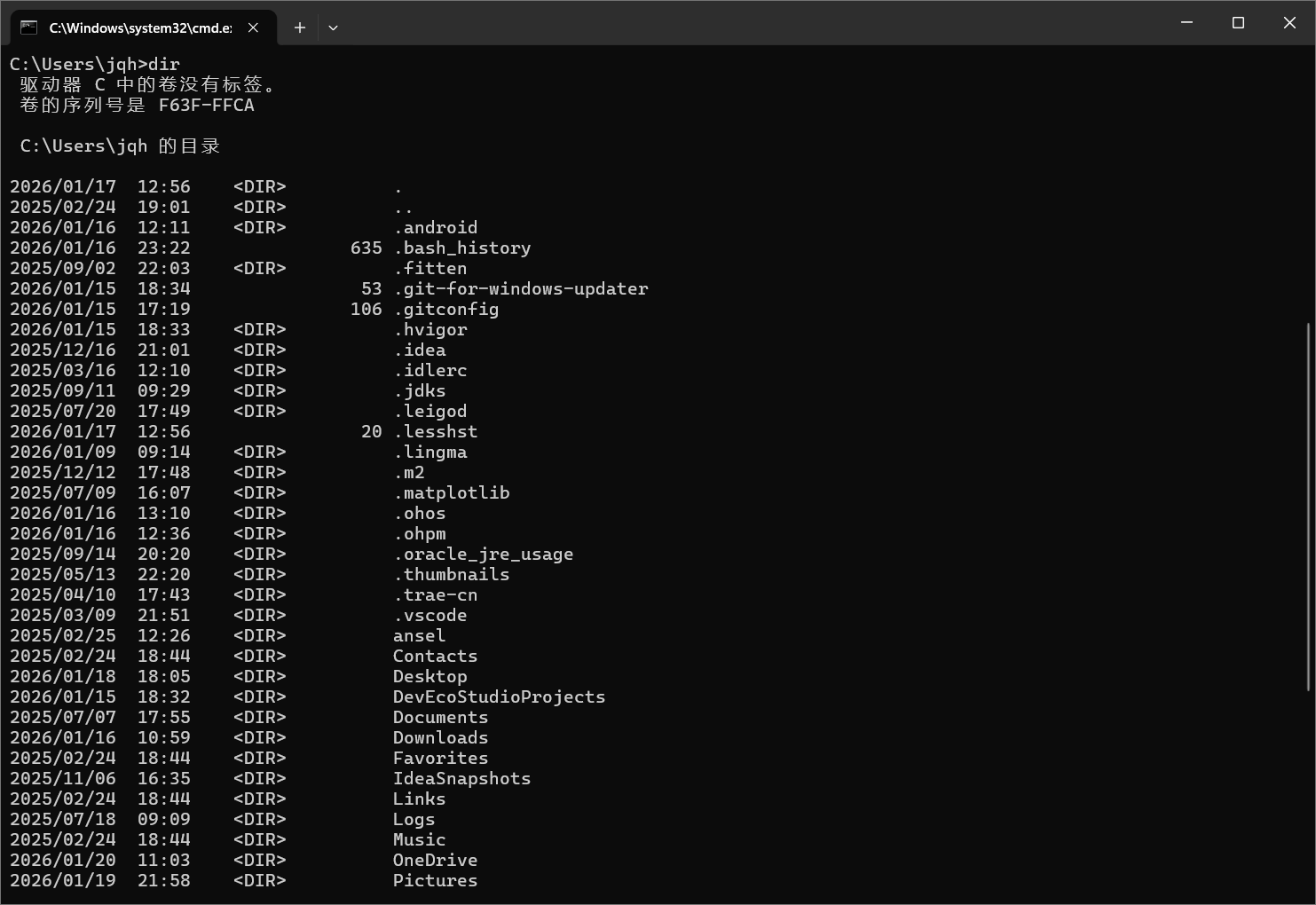This screenshot has height=905, width=1316.
Task: Click the vertical scrollbar thumb
Action: pyautogui.click(x=1309, y=507)
